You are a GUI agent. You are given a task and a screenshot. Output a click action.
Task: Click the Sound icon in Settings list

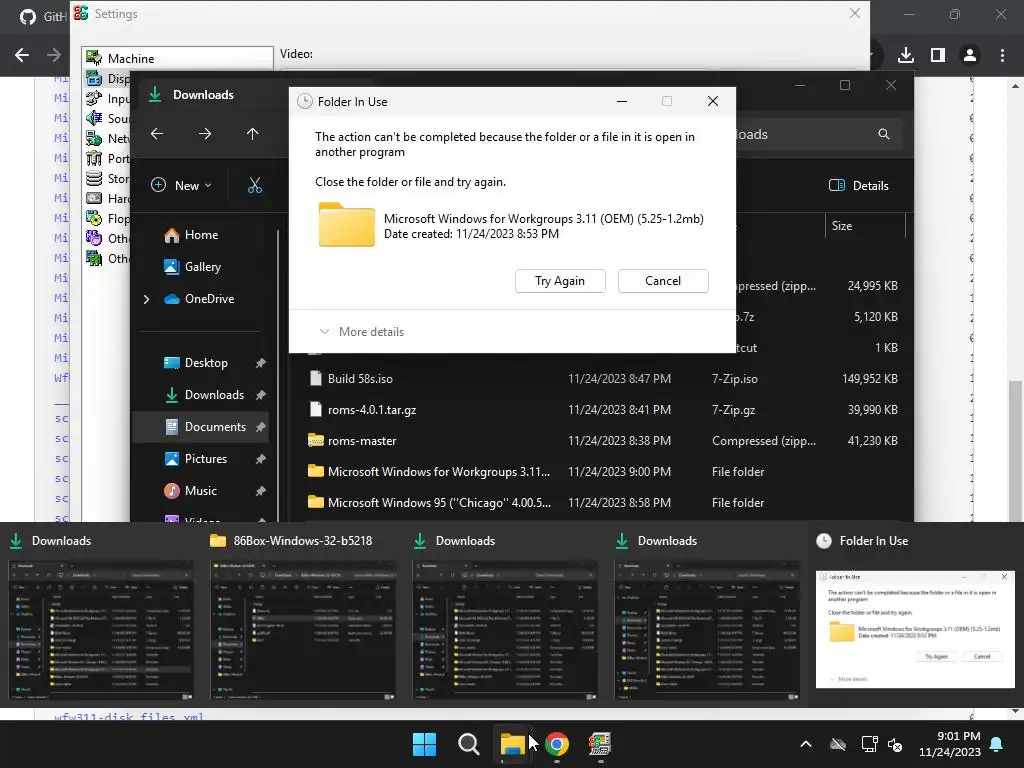94,118
